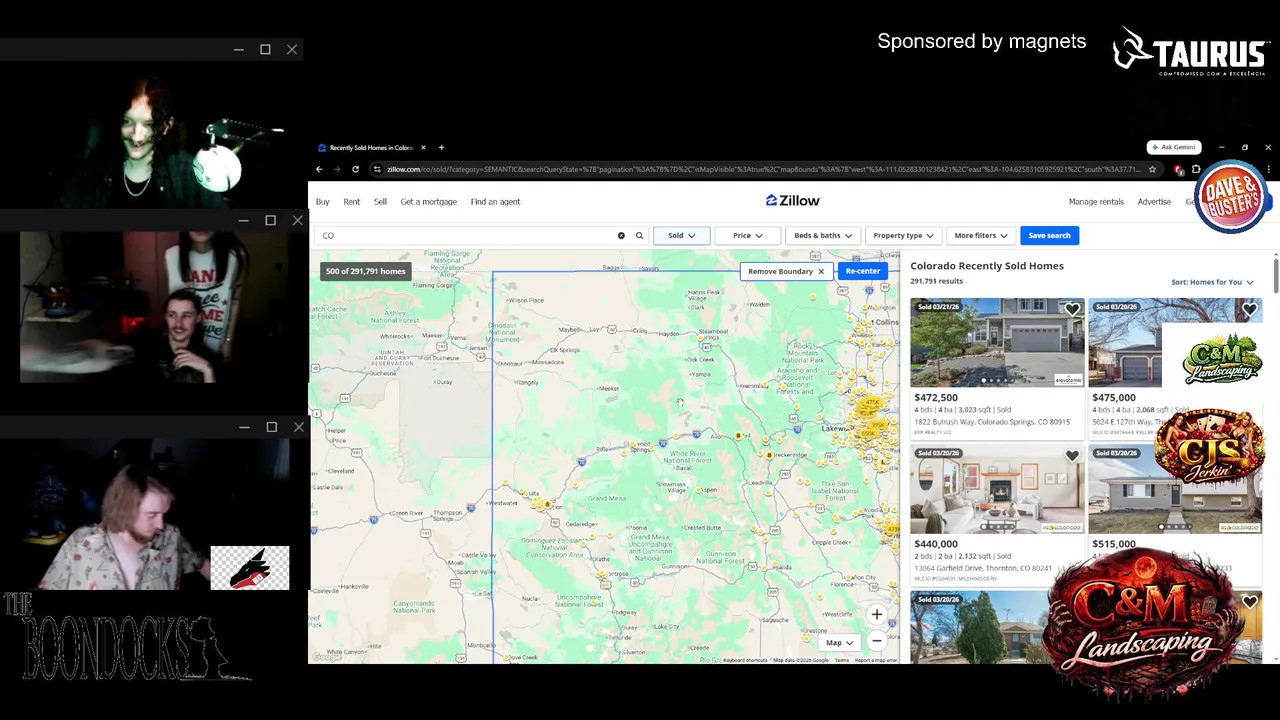Open the Rent menu

[352, 202]
